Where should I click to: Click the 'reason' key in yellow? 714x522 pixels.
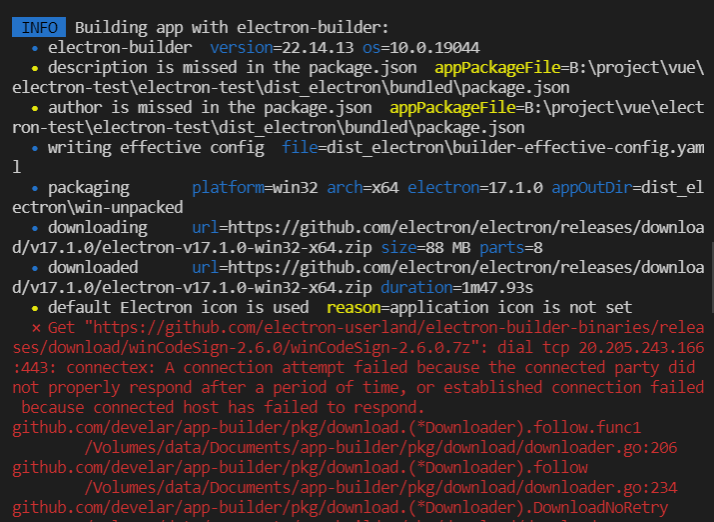pyautogui.click(x=353, y=307)
